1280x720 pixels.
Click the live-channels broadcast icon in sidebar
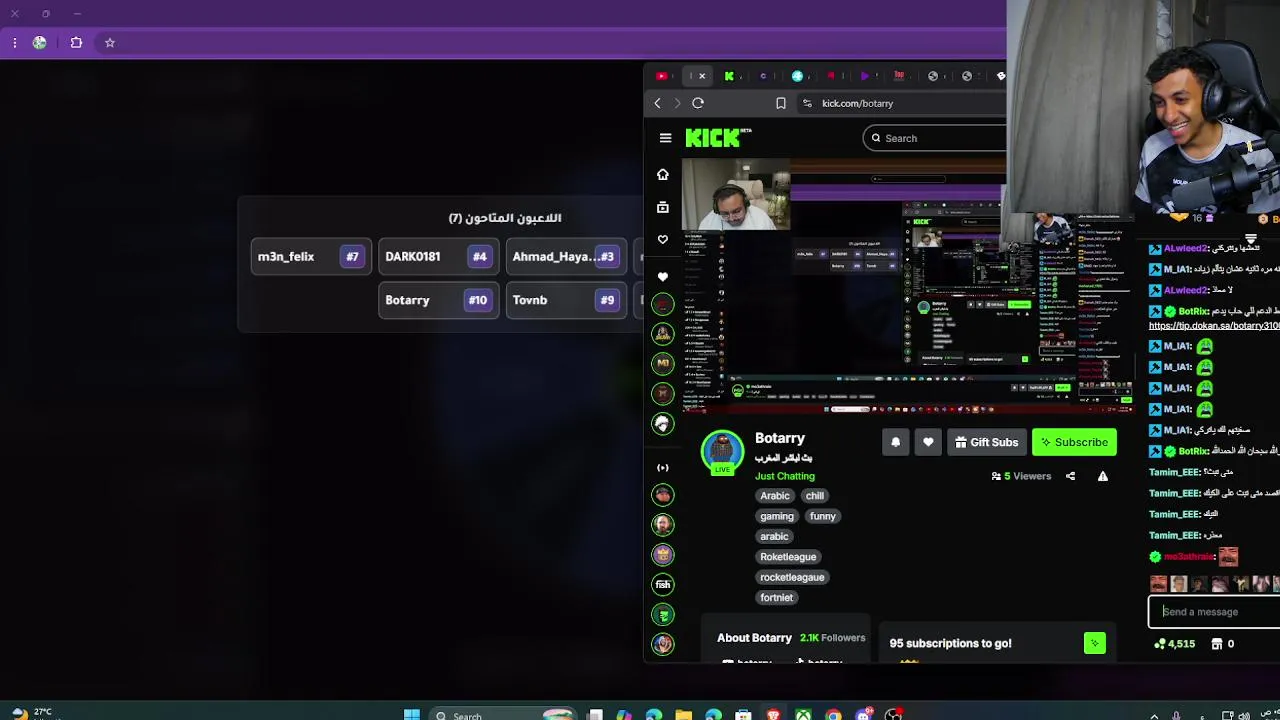662,467
